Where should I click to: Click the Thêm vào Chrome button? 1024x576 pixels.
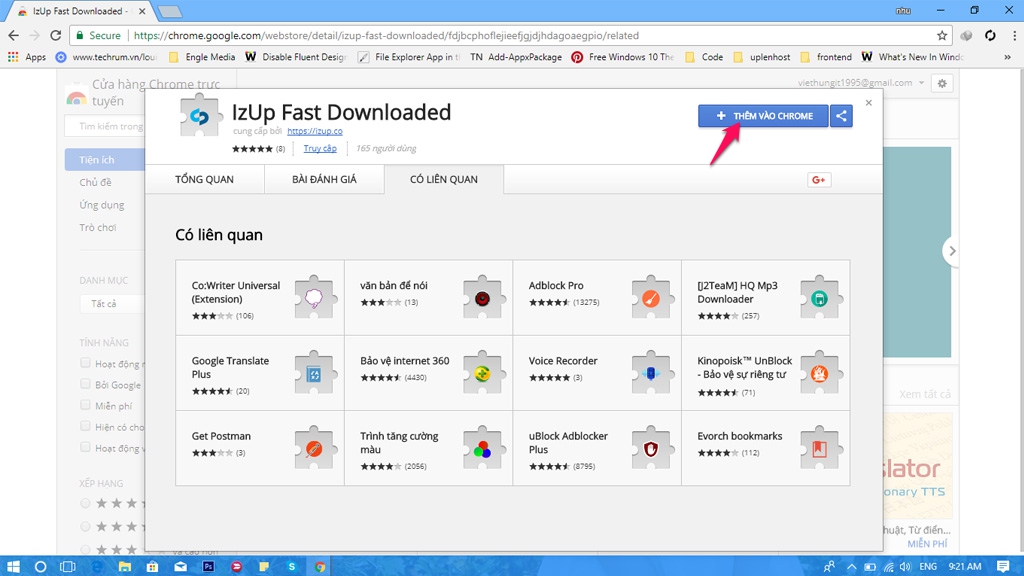[x=763, y=116]
